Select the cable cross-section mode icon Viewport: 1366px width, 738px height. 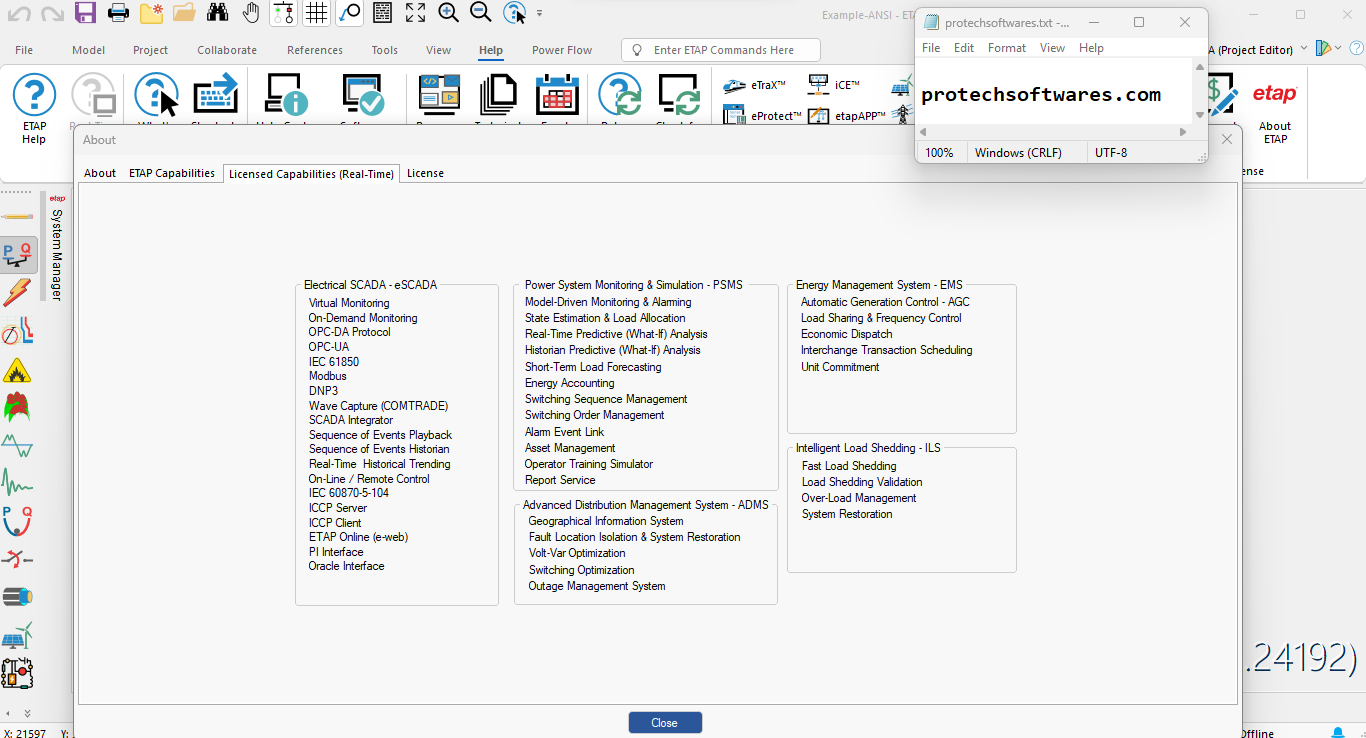coord(17,597)
